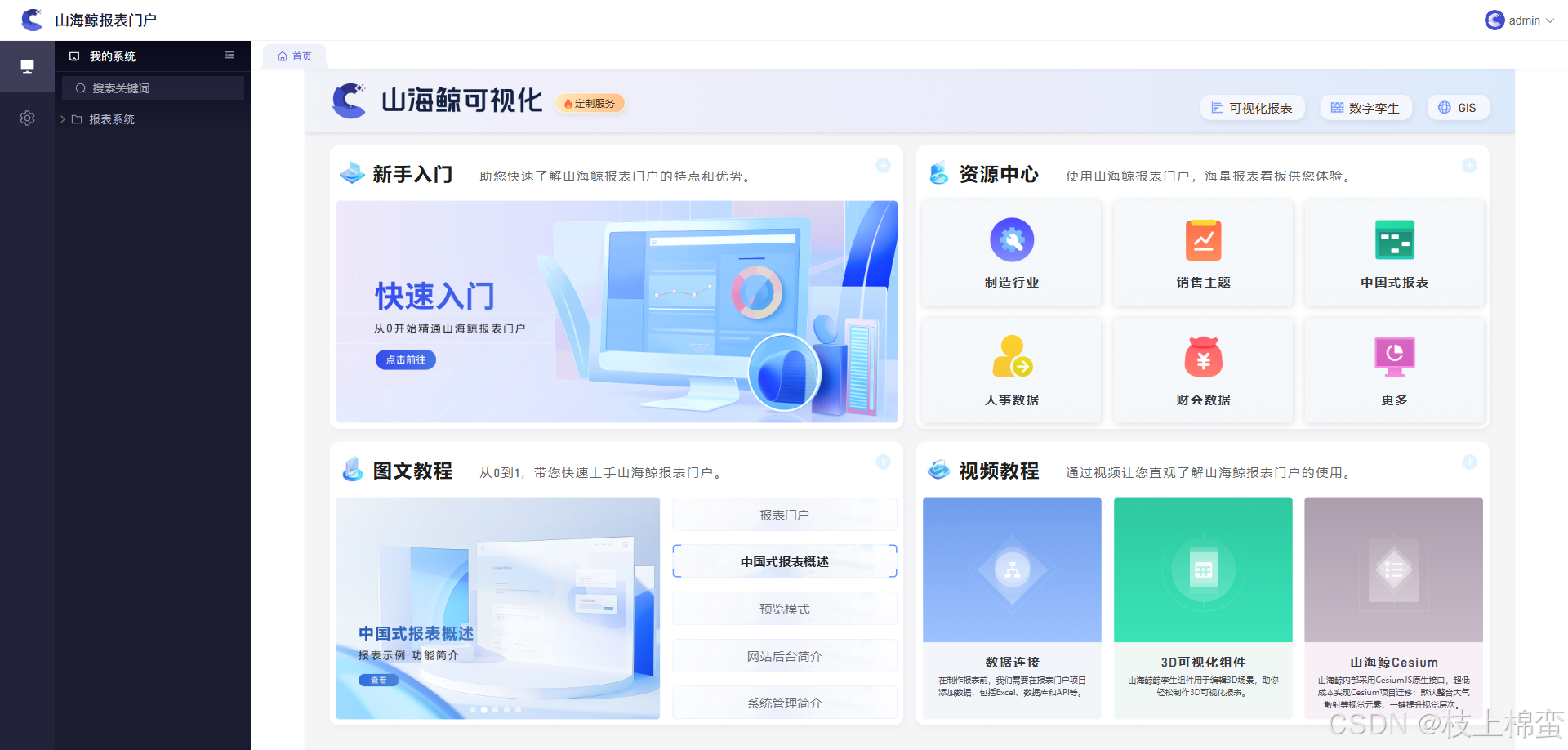The height and width of the screenshot is (750, 1568).
Task: Click the 查看 button on tutorial image
Action: [379, 680]
